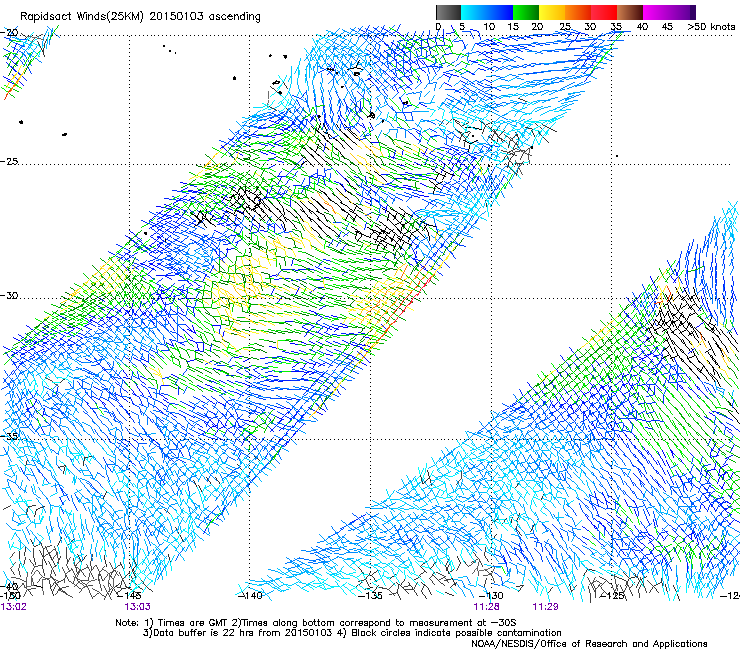Select the "-35" latitude label
The height and width of the screenshot is (650, 740).
coord(9,436)
